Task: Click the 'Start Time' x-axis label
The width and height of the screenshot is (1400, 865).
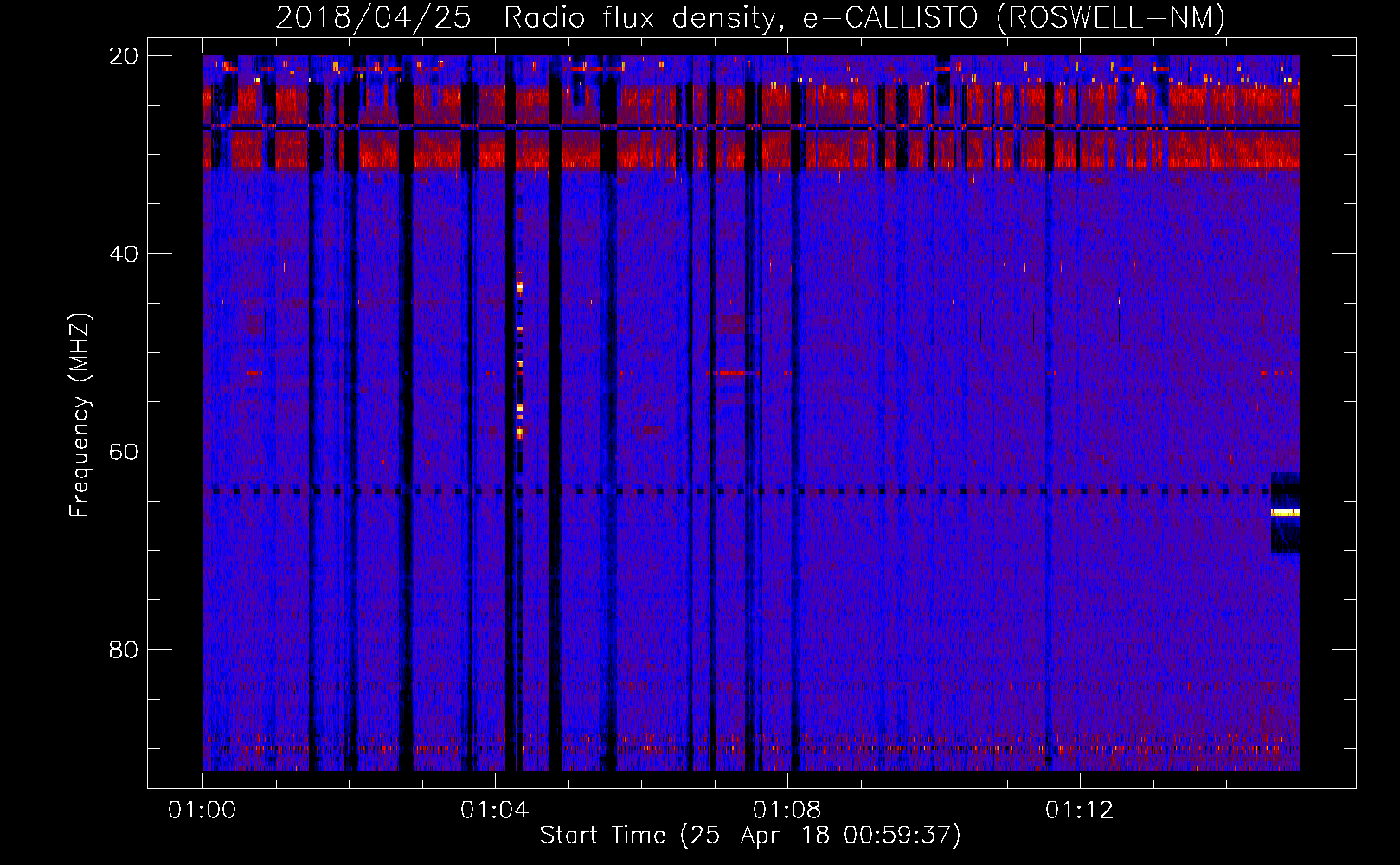Action: tap(602, 835)
